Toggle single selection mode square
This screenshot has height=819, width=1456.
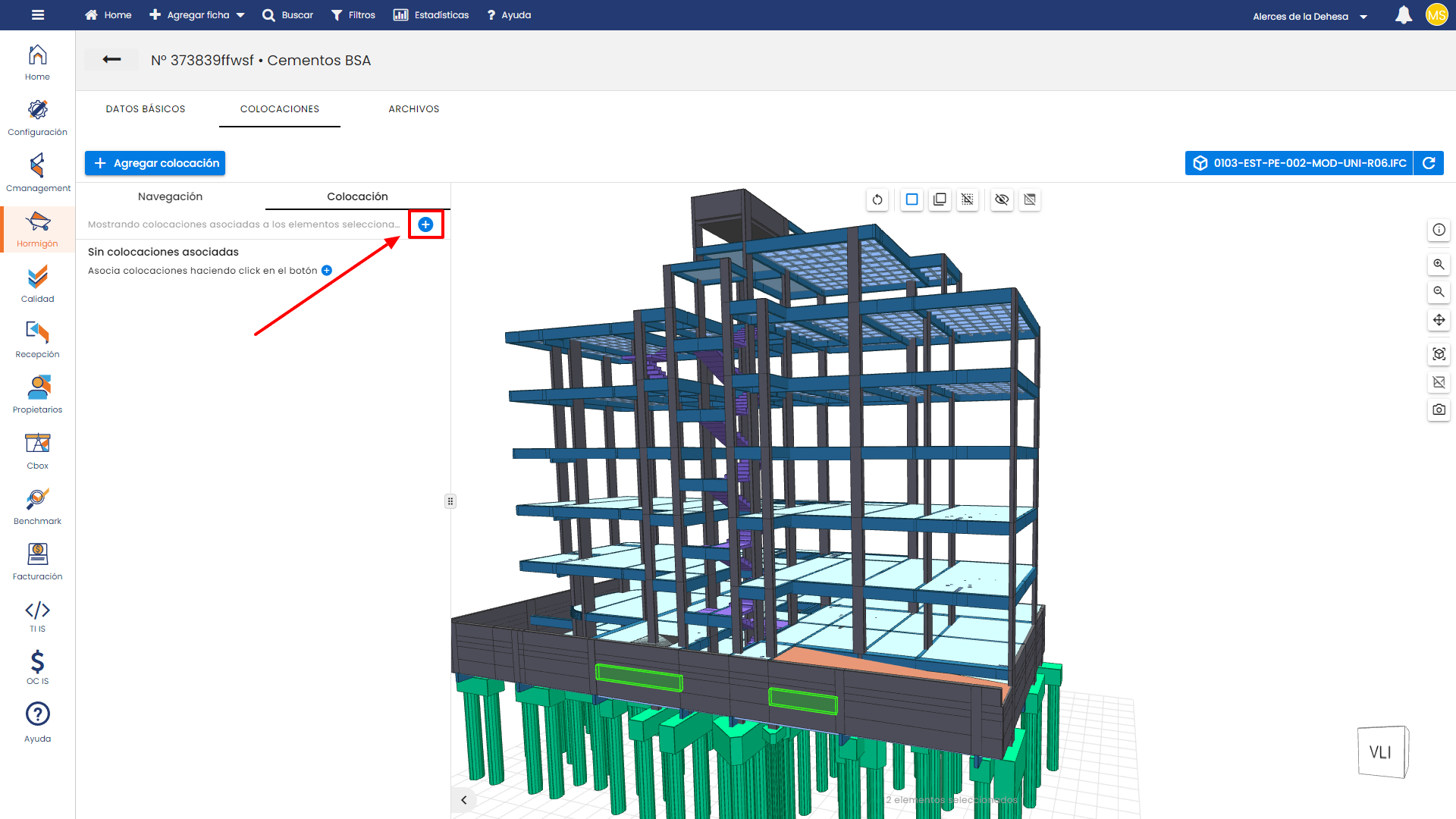point(912,199)
